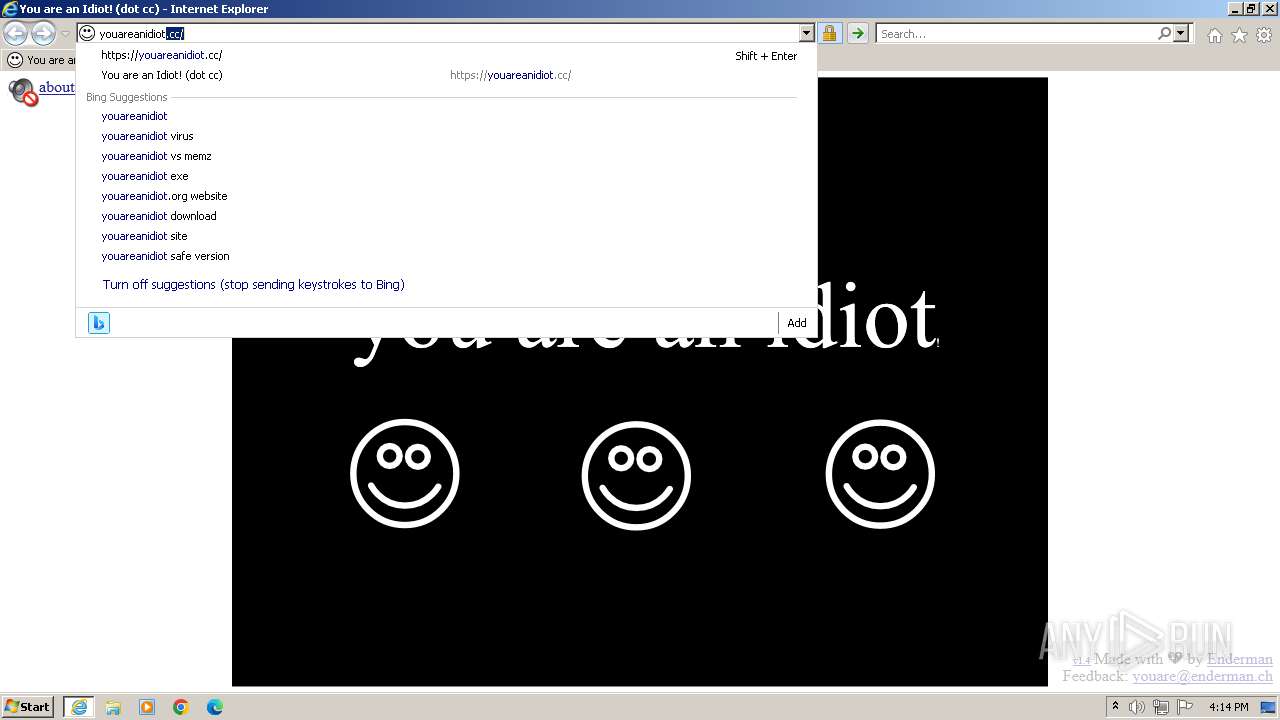Choose suggestion 'youareanidiot site'
The image size is (1280, 720).
[x=144, y=236]
